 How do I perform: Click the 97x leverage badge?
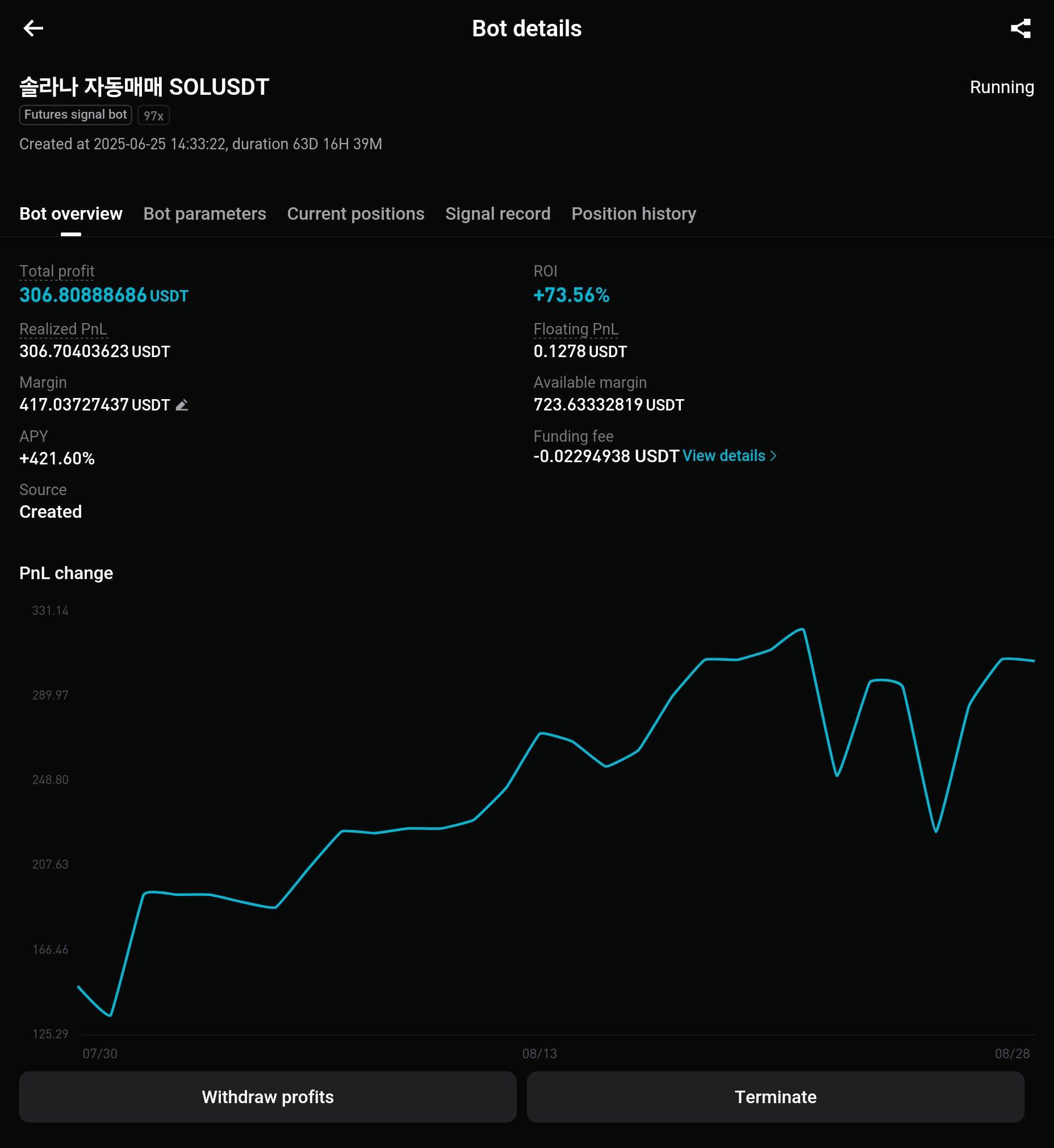153,116
